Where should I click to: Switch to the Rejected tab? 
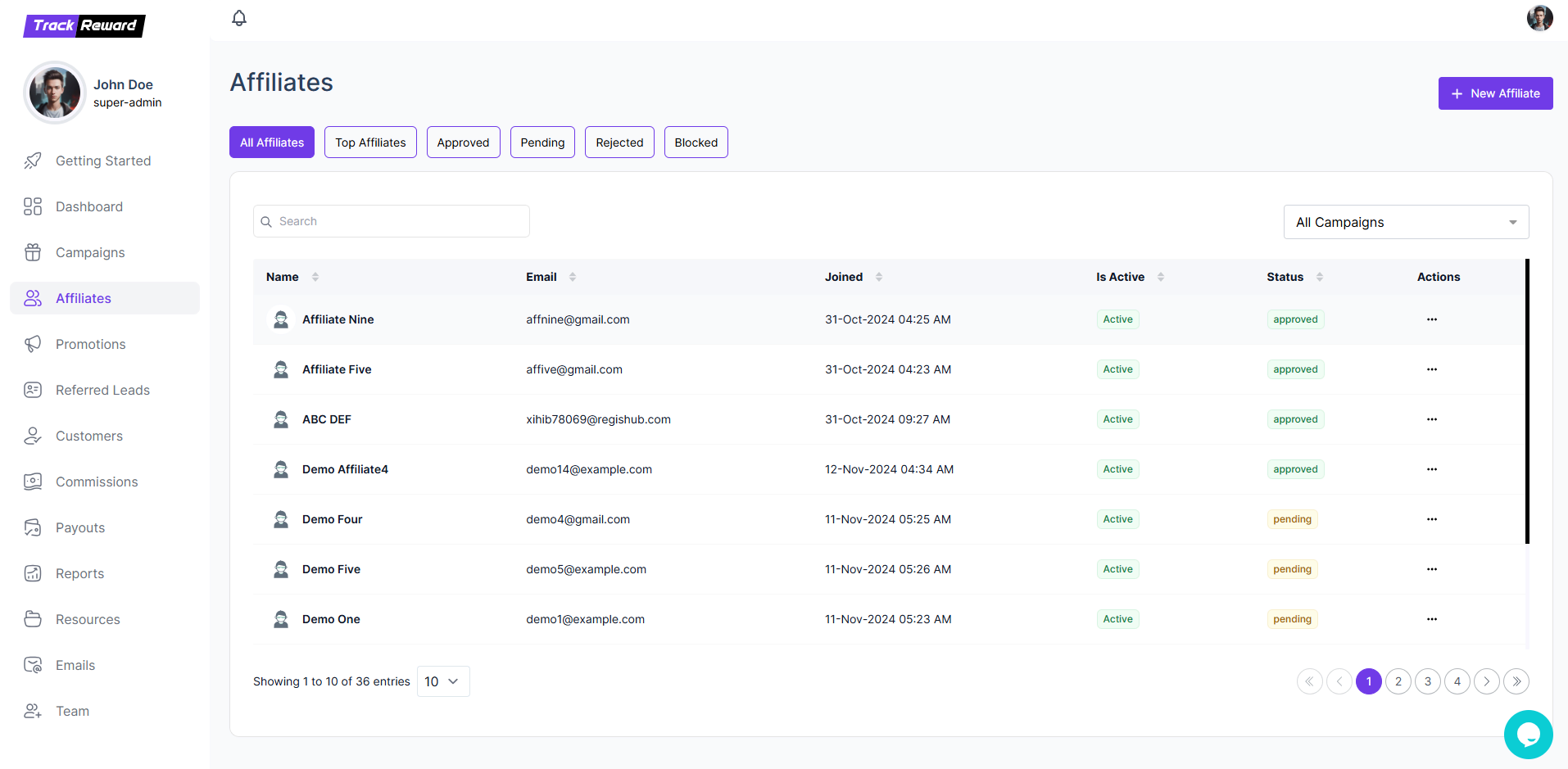tap(619, 142)
